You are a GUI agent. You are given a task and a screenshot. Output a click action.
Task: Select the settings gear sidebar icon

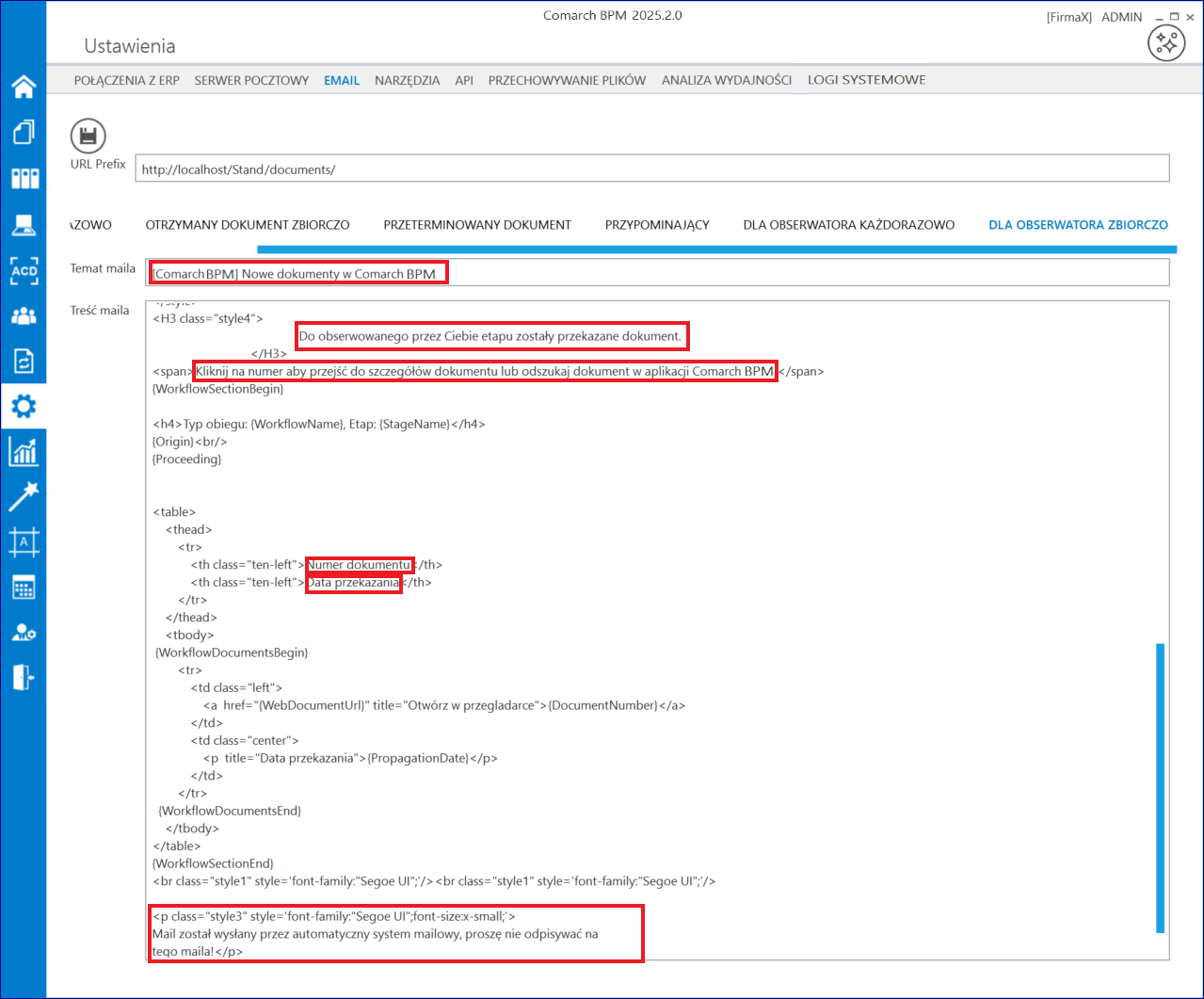click(x=24, y=407)
